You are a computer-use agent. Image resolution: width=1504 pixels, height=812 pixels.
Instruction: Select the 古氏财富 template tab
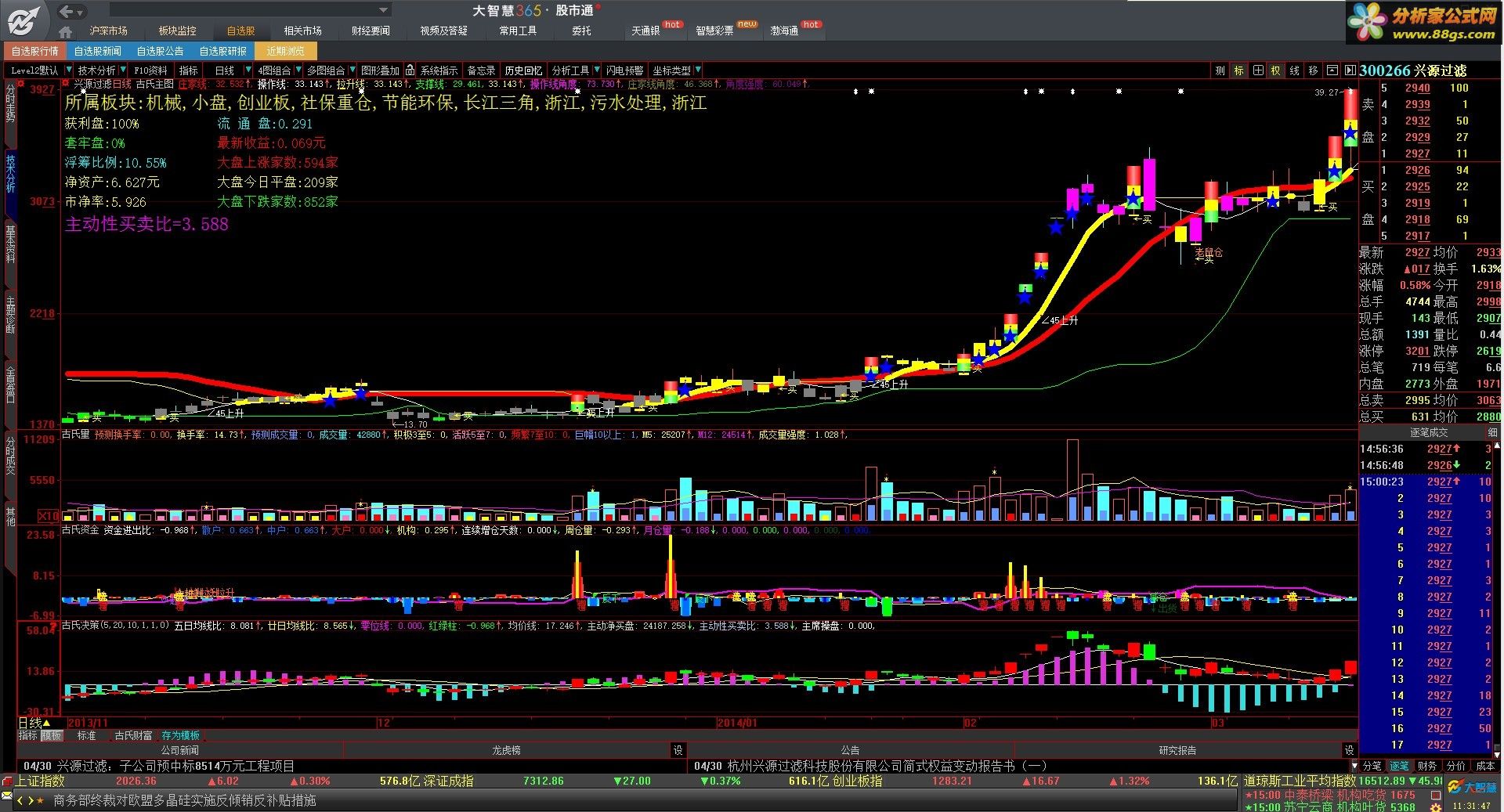(133, 736)
